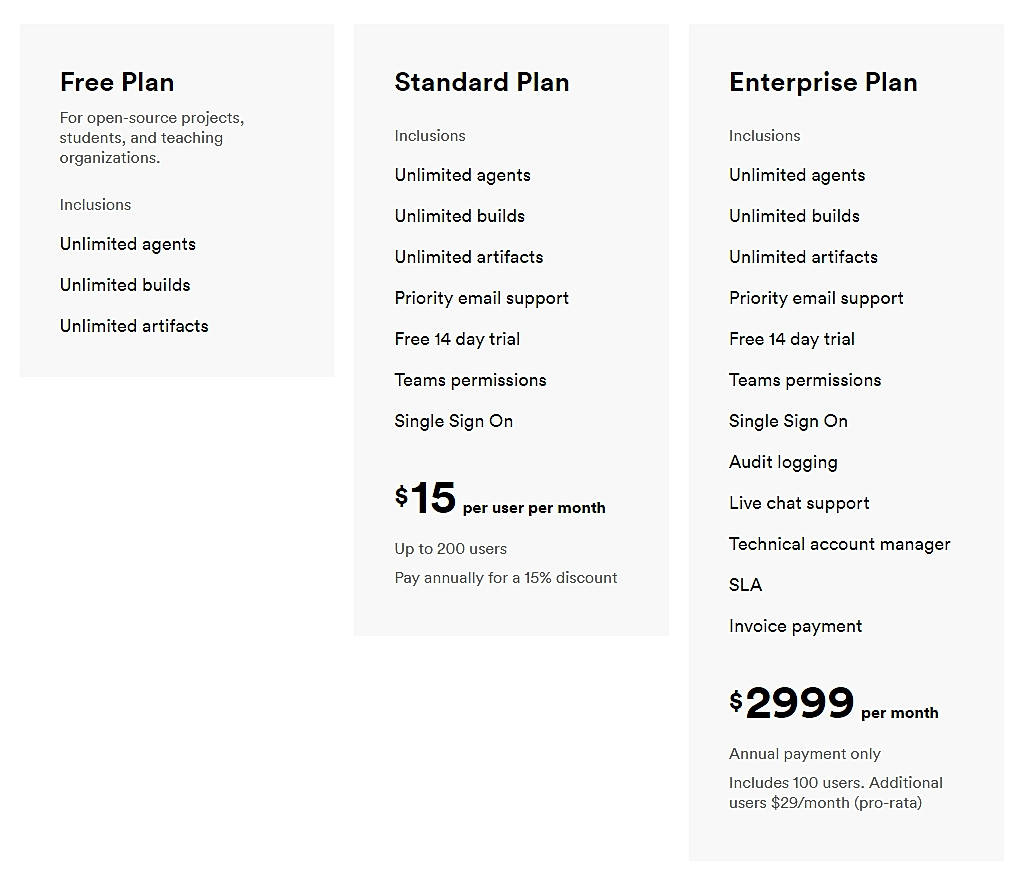Click the "Up to 200 users" note
This screenshot has width=1026, height=882.
450,549
